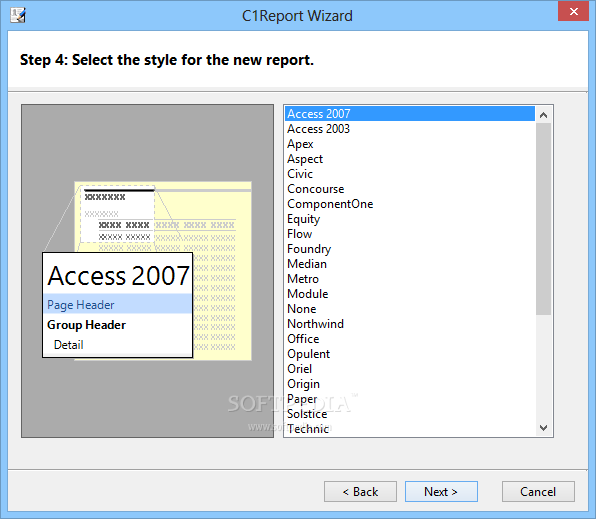Screen dimensions: 596x519
Task: Click the style list scrollbar thumb
Action: [x=544, y=219]
